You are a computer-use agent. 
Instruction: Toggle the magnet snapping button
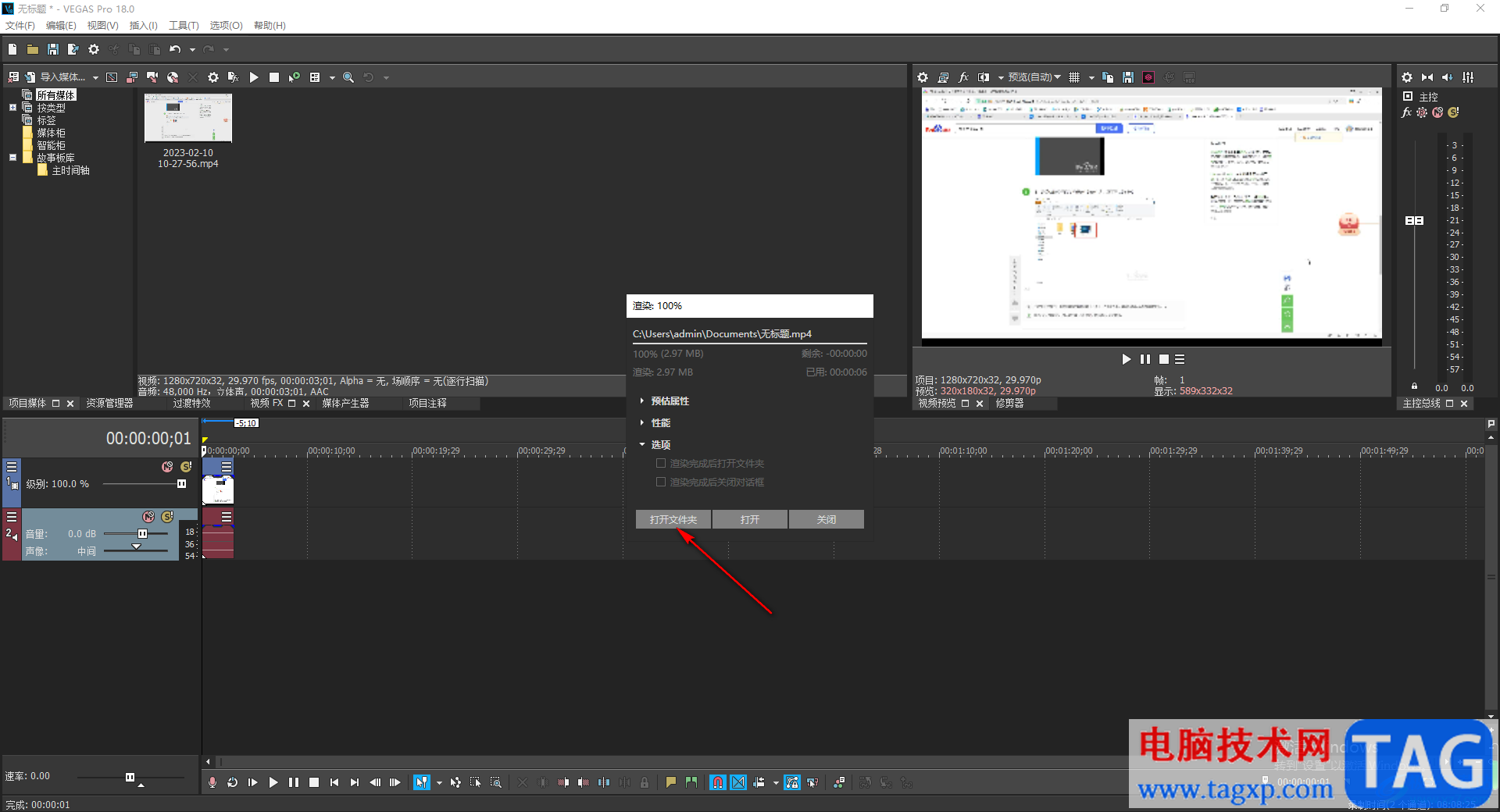coord(717,782)
